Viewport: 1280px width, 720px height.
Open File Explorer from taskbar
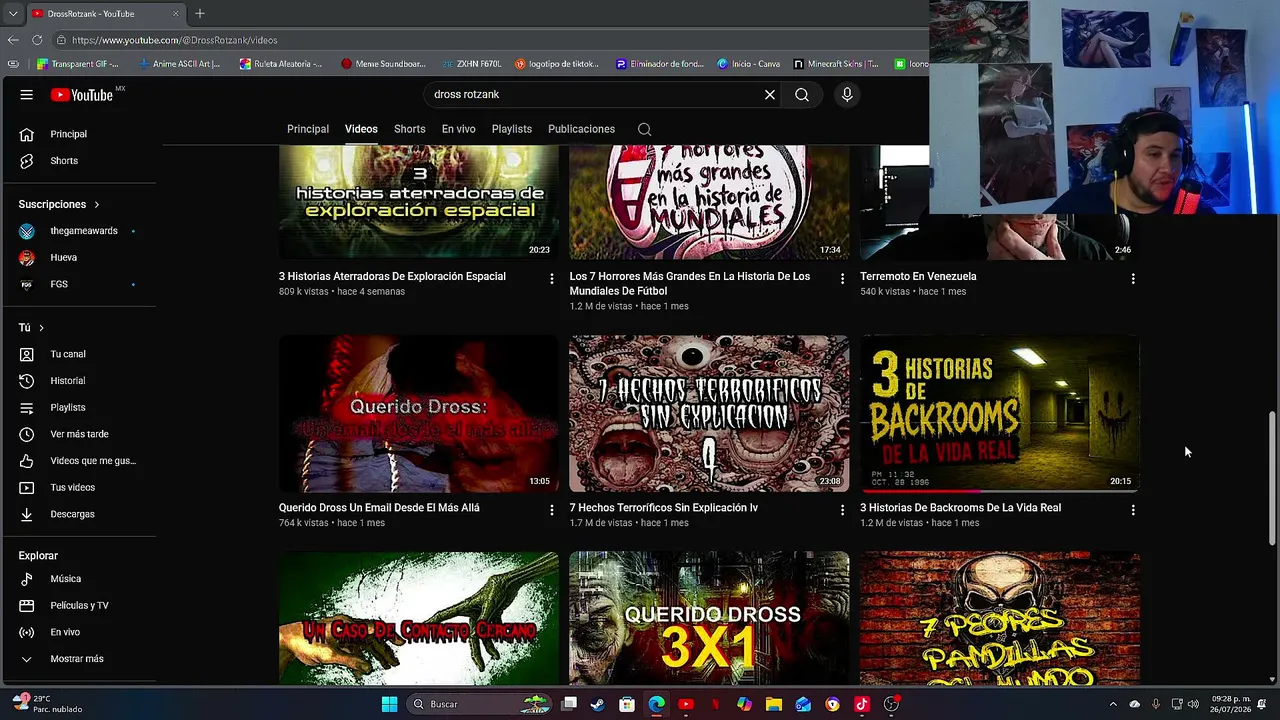[x=774, y=704]
